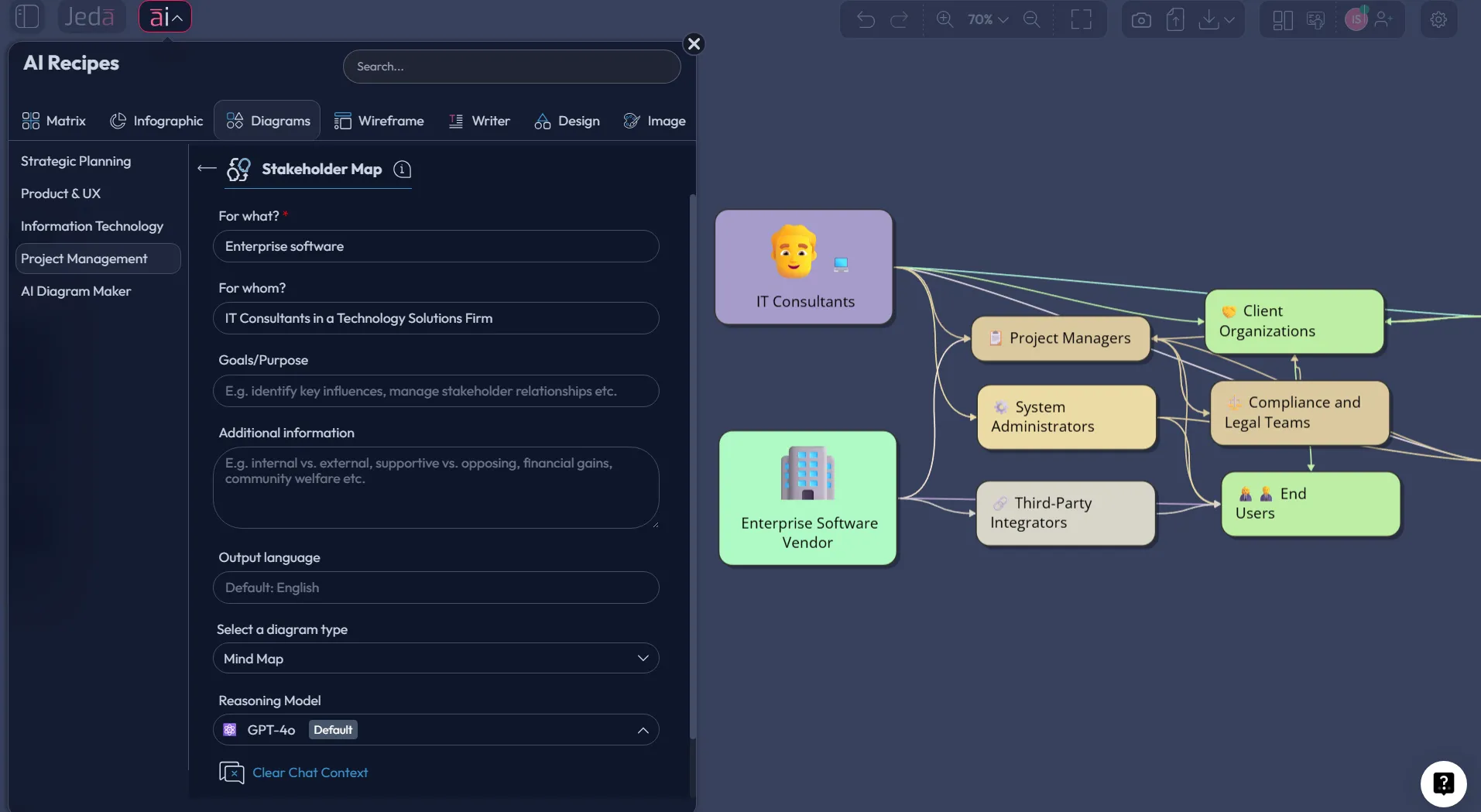
Task: Collapse the GPT-4o reasoning model selector
Action: [x=643, y=730]
